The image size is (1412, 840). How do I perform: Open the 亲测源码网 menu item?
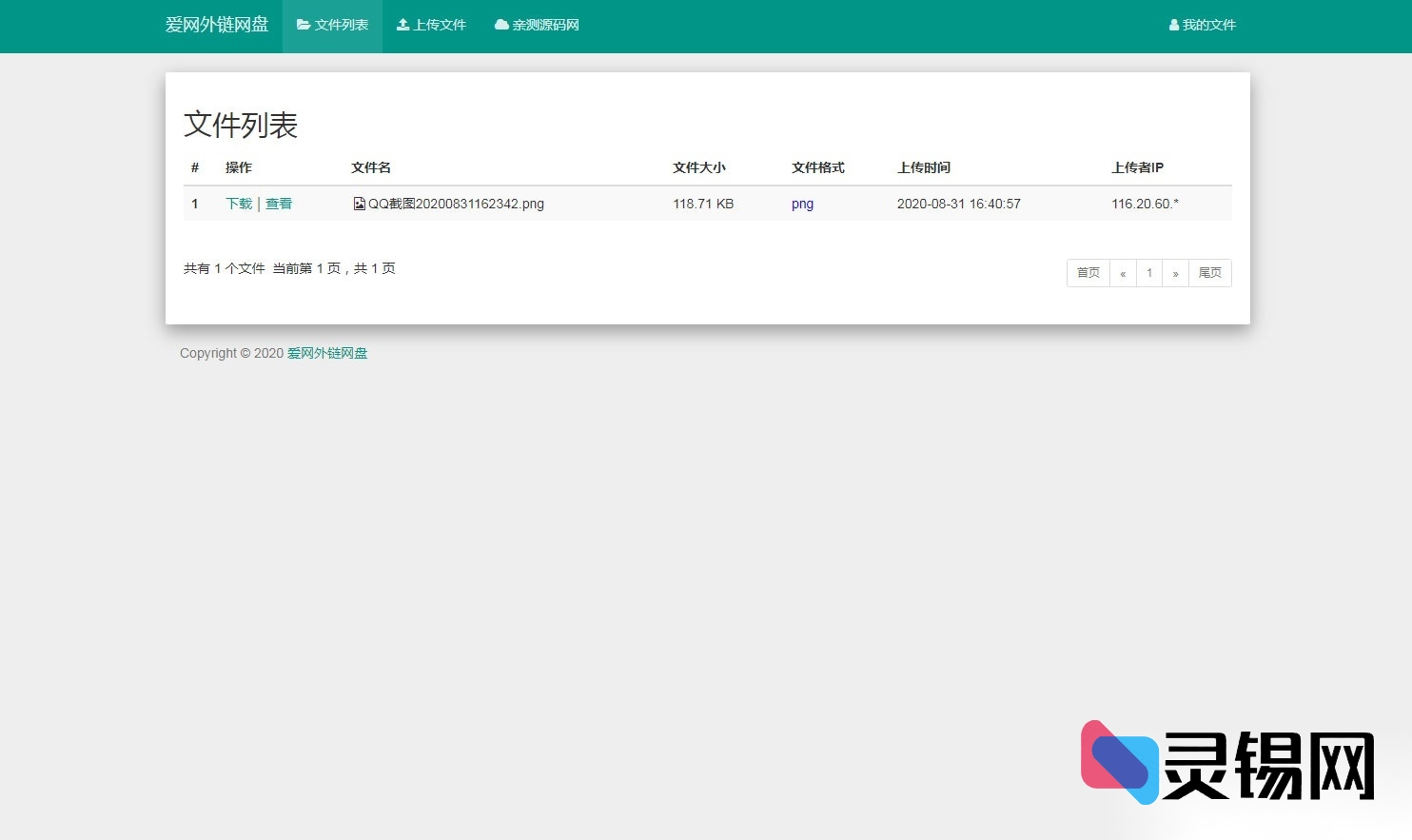pos(537,25)
